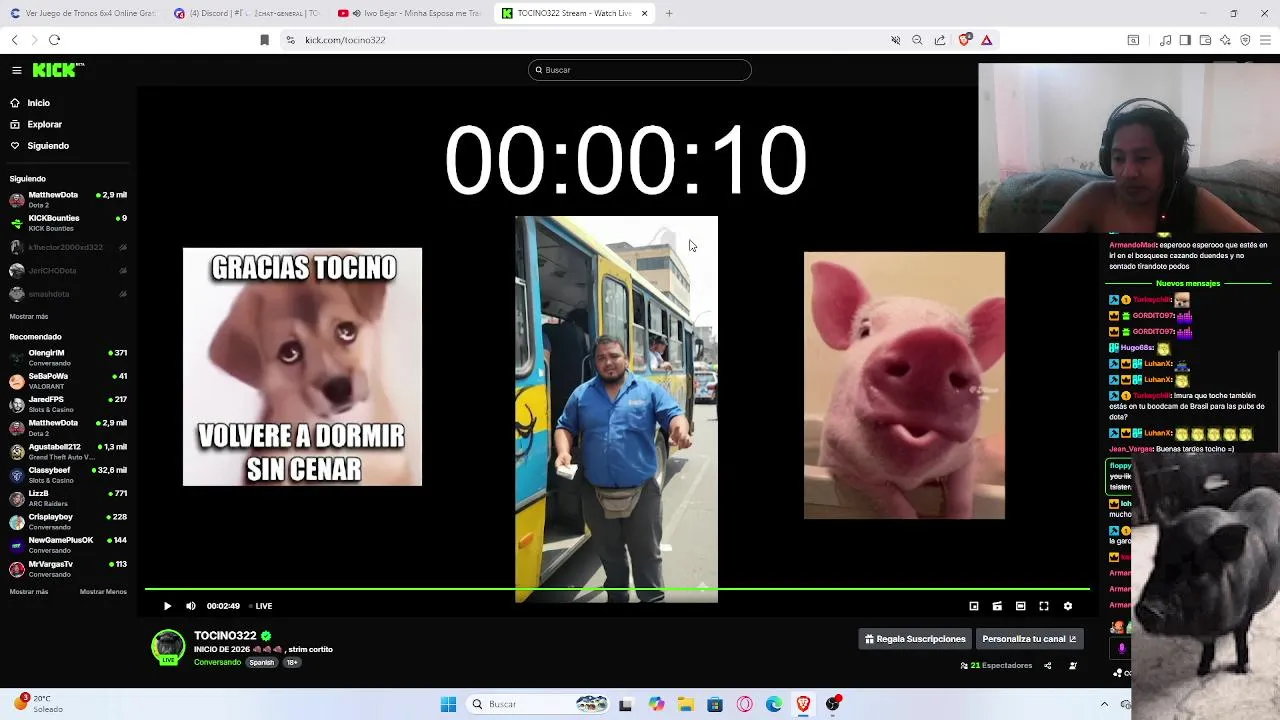Go to Inicio in the sidebar
1280x720 pixels.
click(x=38, y=103)
